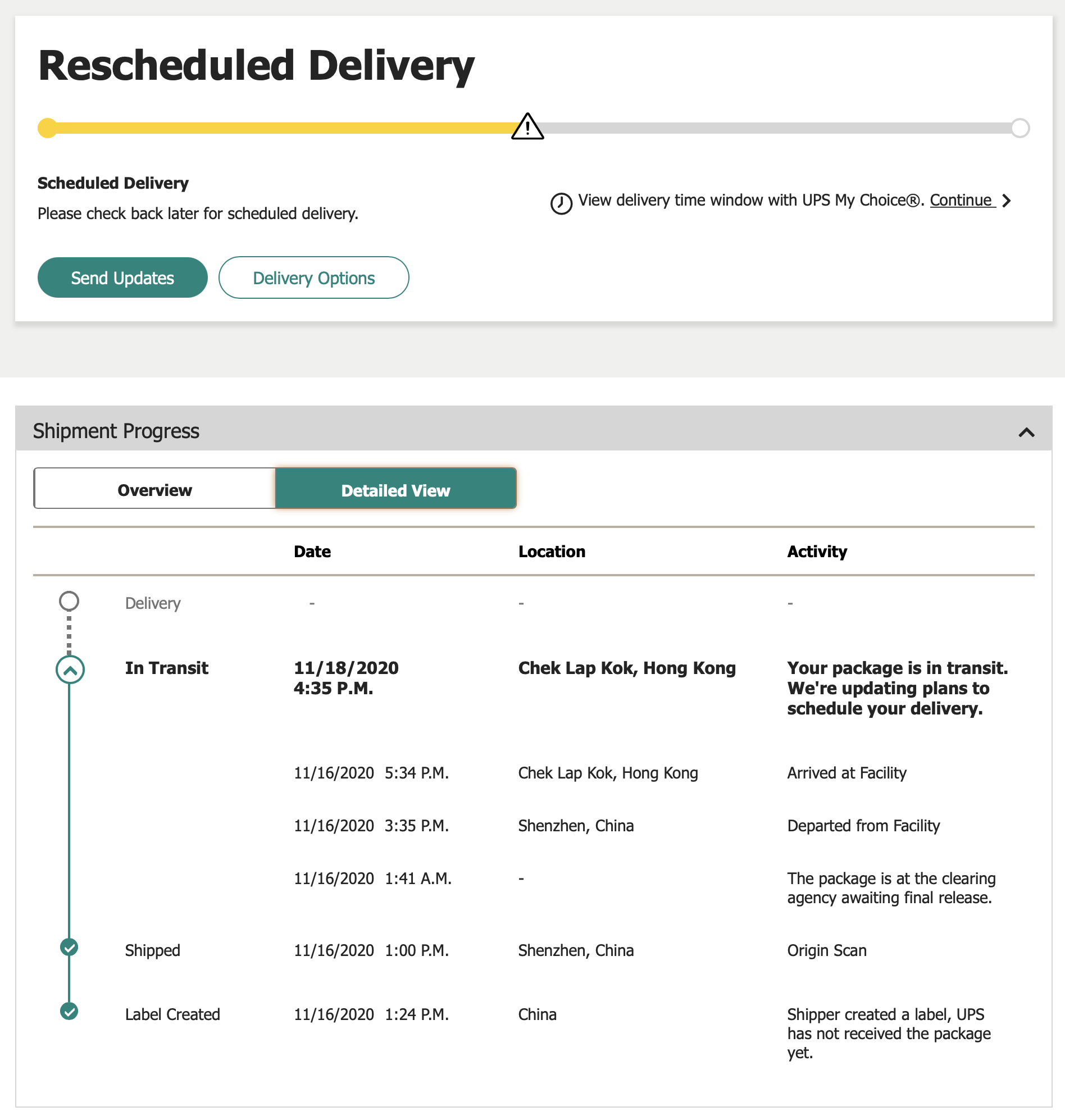This screenshot has height=1120, width=1065.
Task: Click the Send Updates button
Action: click(x=122, y=278)
